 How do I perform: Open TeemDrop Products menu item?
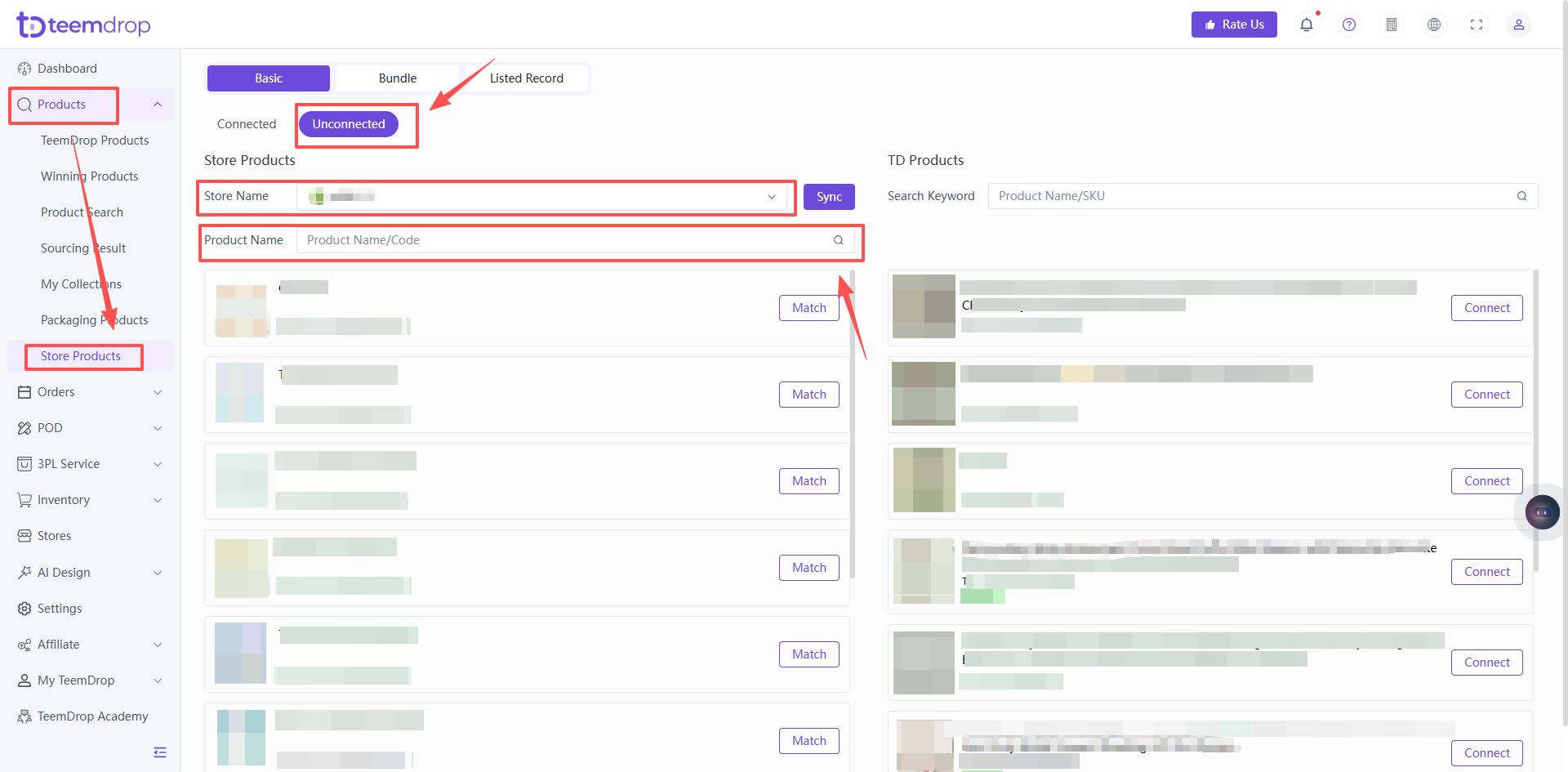tap(95, 141)
